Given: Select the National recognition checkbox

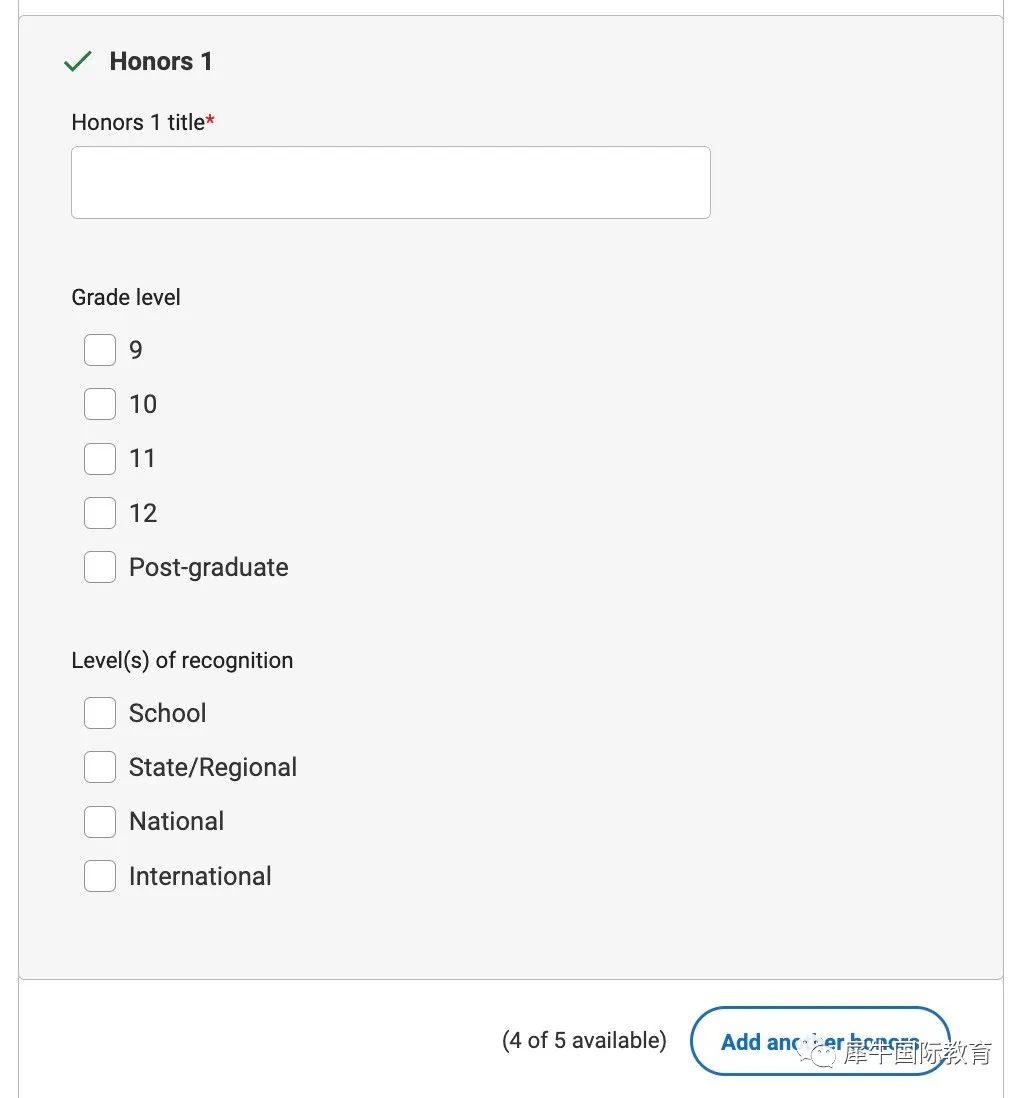Looking at the screenshot, I should click(100, 822).
